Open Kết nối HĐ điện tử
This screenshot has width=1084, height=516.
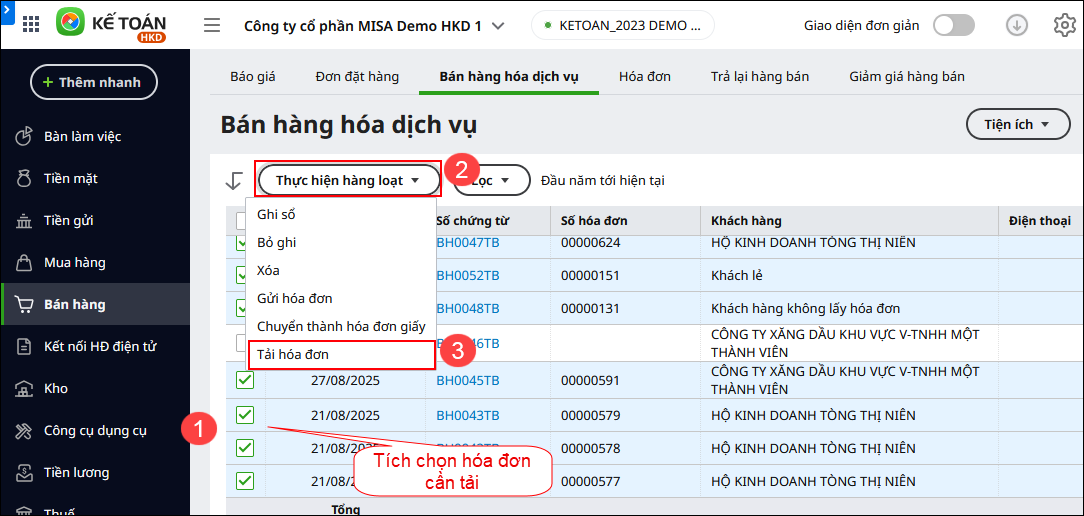(x=99, y=346)
